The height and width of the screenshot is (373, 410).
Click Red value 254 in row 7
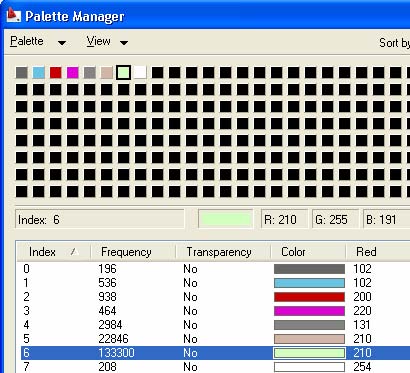point(362,367)
